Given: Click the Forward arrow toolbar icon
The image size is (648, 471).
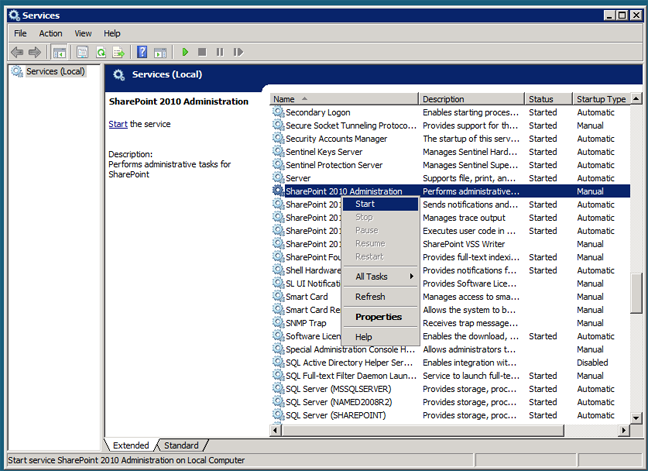Looking at the screenshot, I should pos(35,52).
